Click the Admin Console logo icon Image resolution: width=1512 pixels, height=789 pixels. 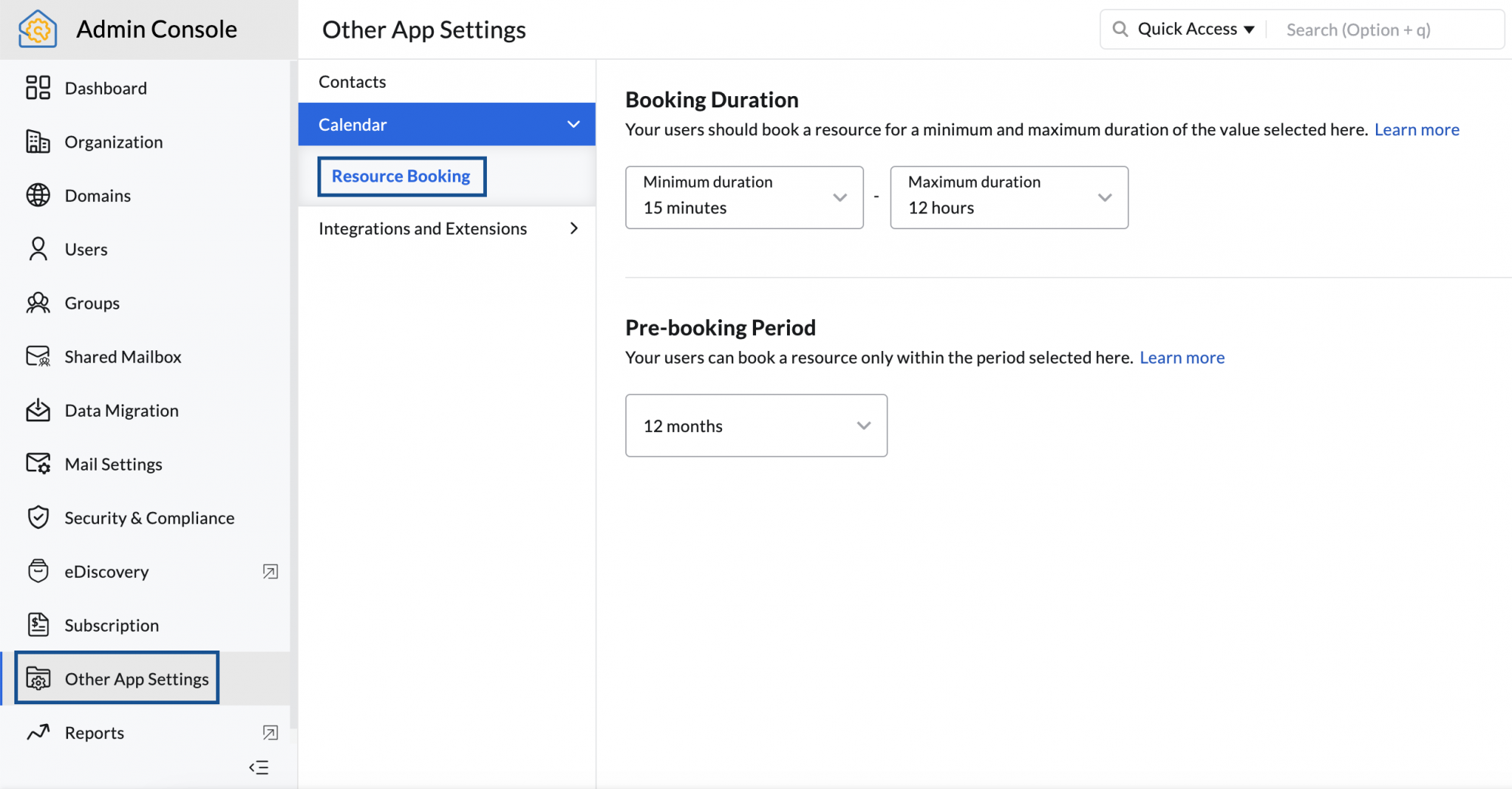pos(38,30)
